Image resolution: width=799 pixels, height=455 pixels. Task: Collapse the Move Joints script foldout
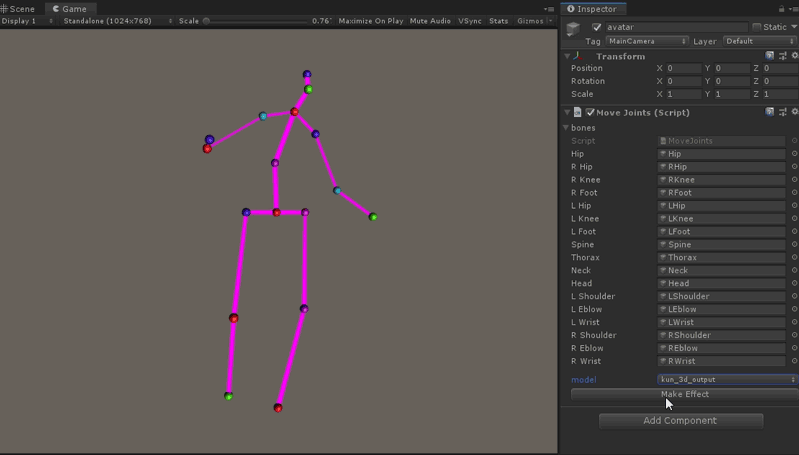coord(567,112)
